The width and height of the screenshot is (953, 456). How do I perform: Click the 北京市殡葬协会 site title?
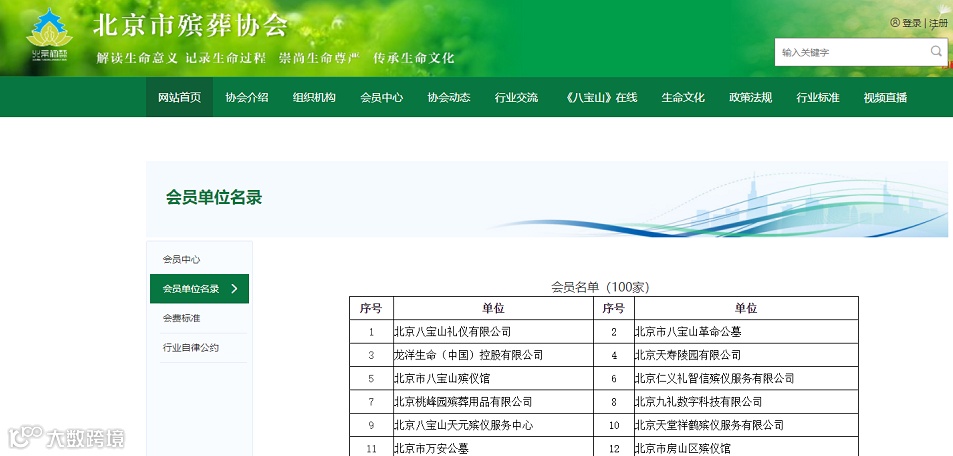point(190,25)
